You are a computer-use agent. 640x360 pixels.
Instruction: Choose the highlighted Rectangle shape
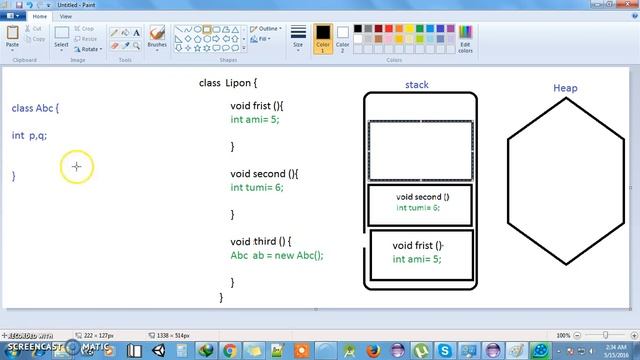pos(207,29)
